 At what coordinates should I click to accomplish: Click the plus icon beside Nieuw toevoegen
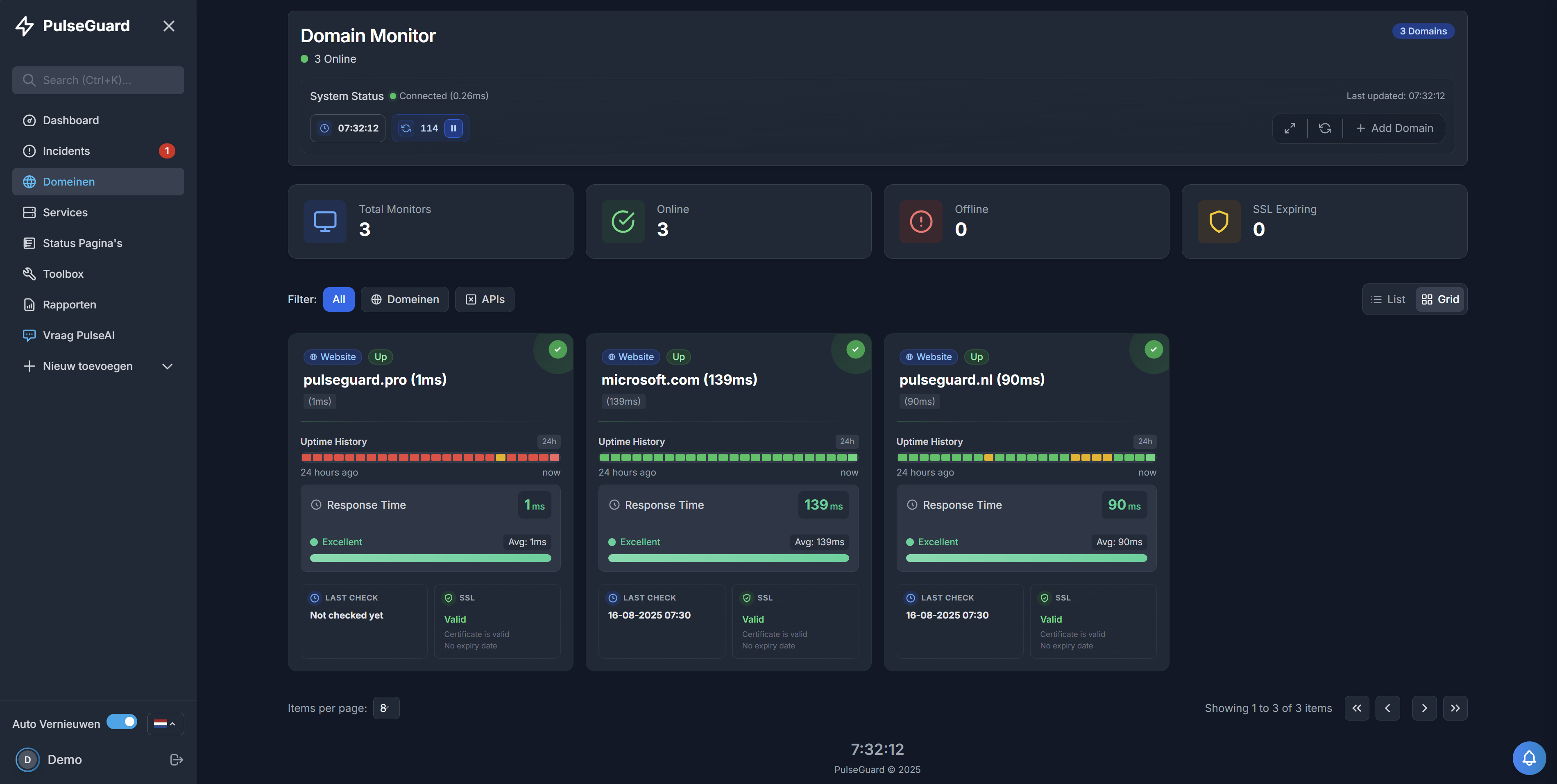tap(29, 366)
